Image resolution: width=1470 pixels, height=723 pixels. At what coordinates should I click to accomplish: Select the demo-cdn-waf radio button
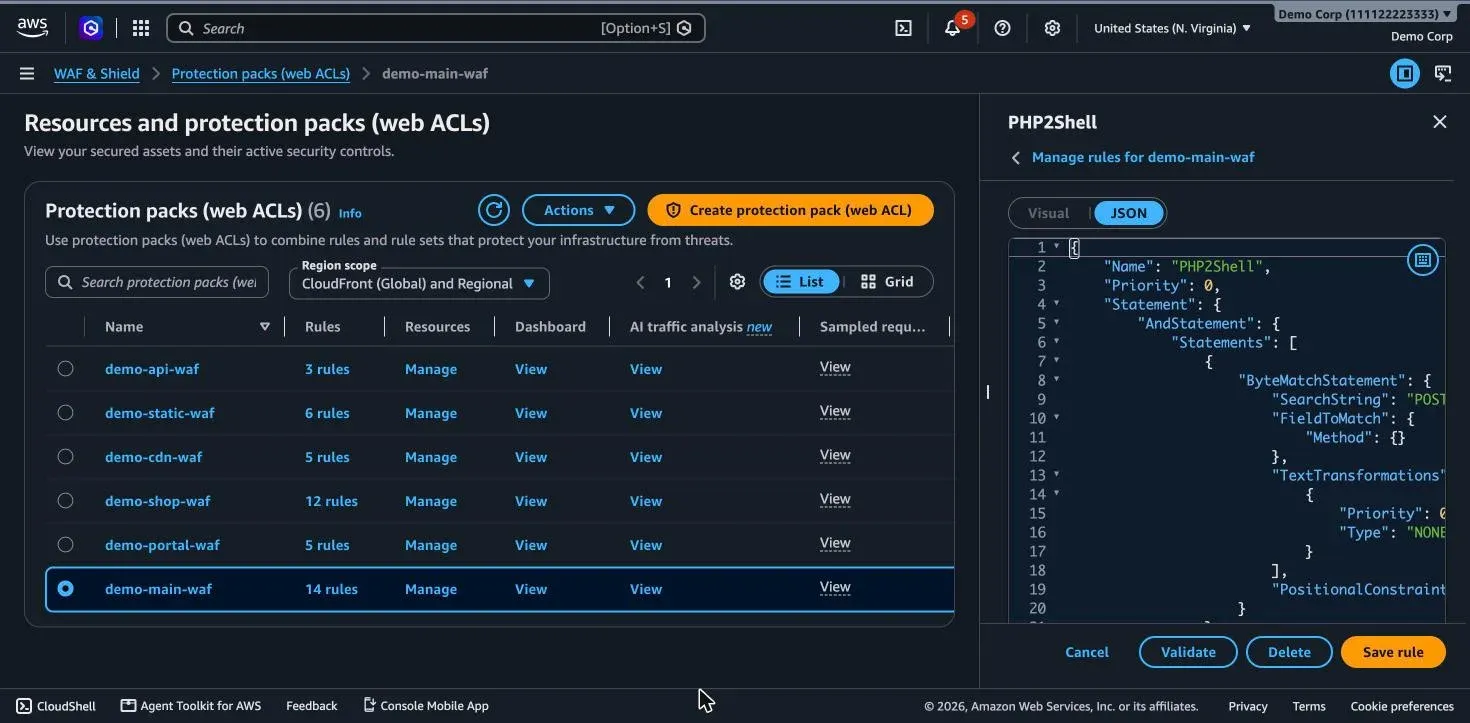(65, 456)
